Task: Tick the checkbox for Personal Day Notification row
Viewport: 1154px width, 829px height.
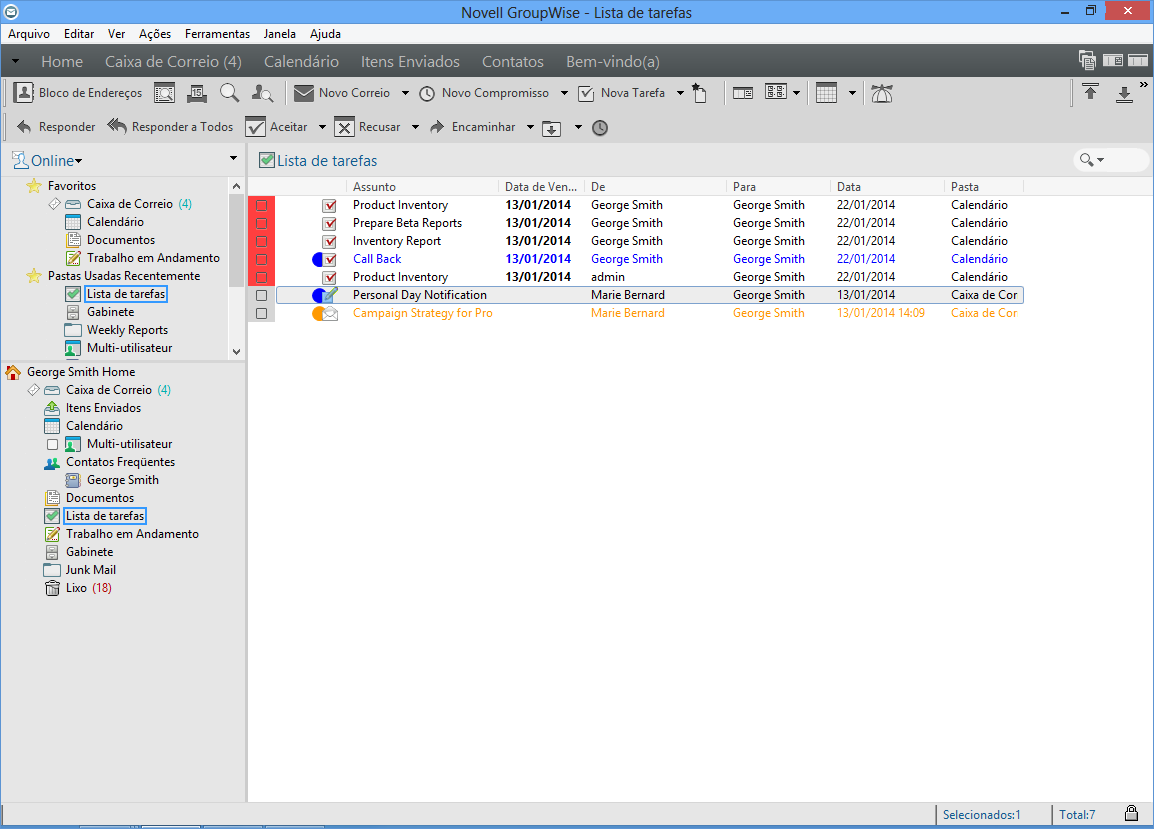Action: click(261, 295)
